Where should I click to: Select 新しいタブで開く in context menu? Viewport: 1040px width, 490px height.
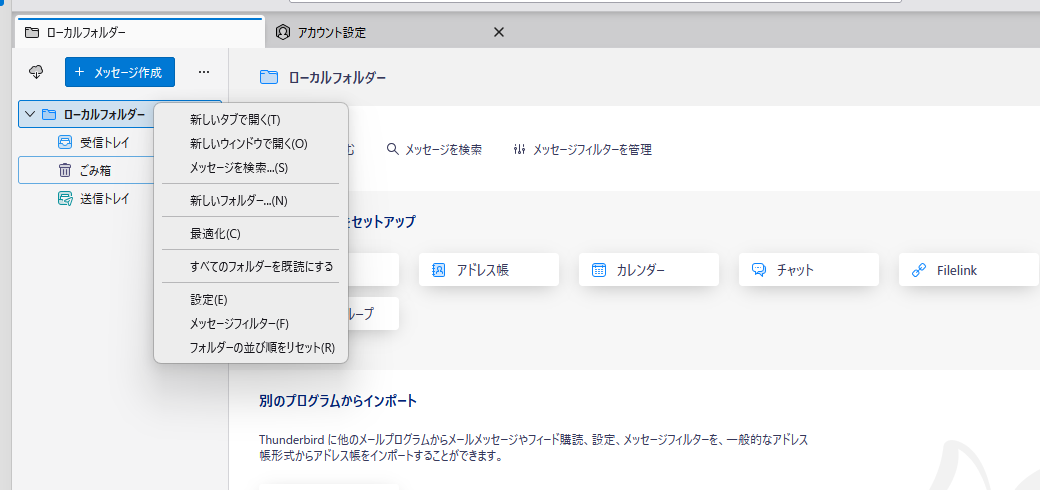235,119
